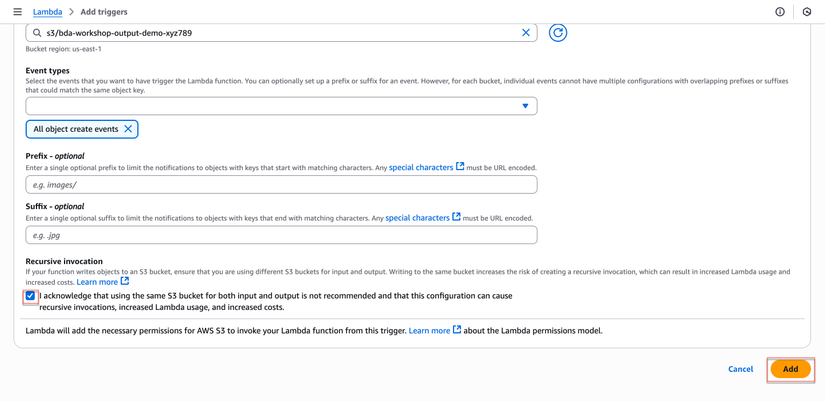
Task: Open the Prefix special characters link
Action: [420, 168]
